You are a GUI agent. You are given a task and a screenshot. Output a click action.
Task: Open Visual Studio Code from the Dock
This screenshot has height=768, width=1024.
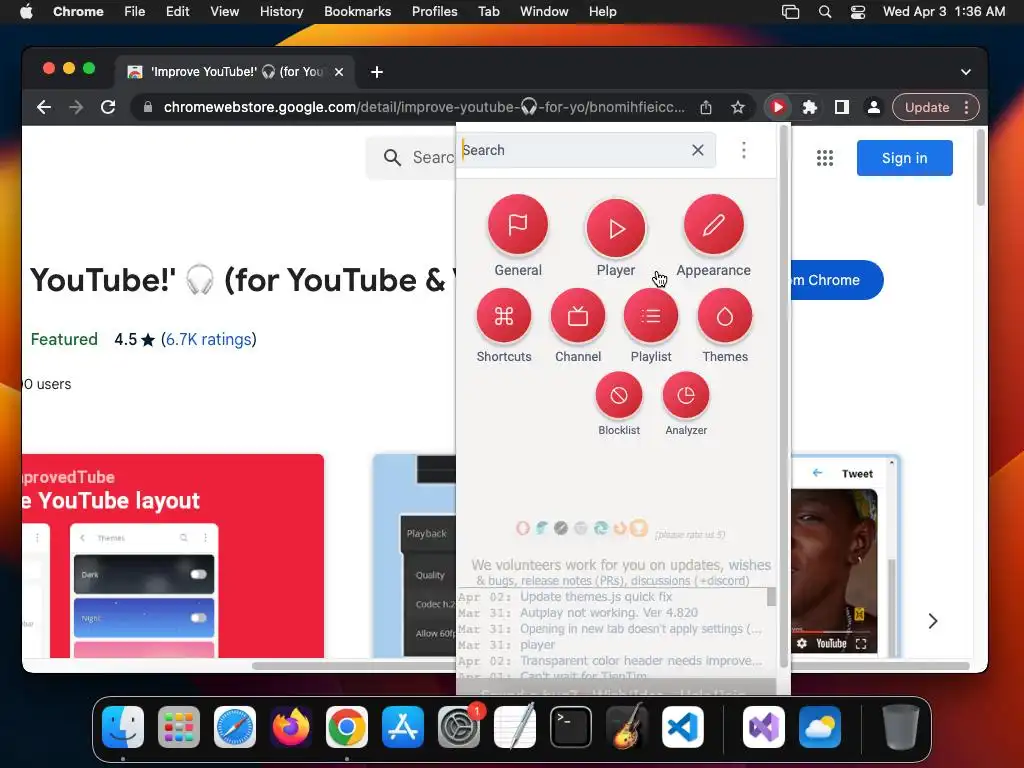(x=682, y=727)
